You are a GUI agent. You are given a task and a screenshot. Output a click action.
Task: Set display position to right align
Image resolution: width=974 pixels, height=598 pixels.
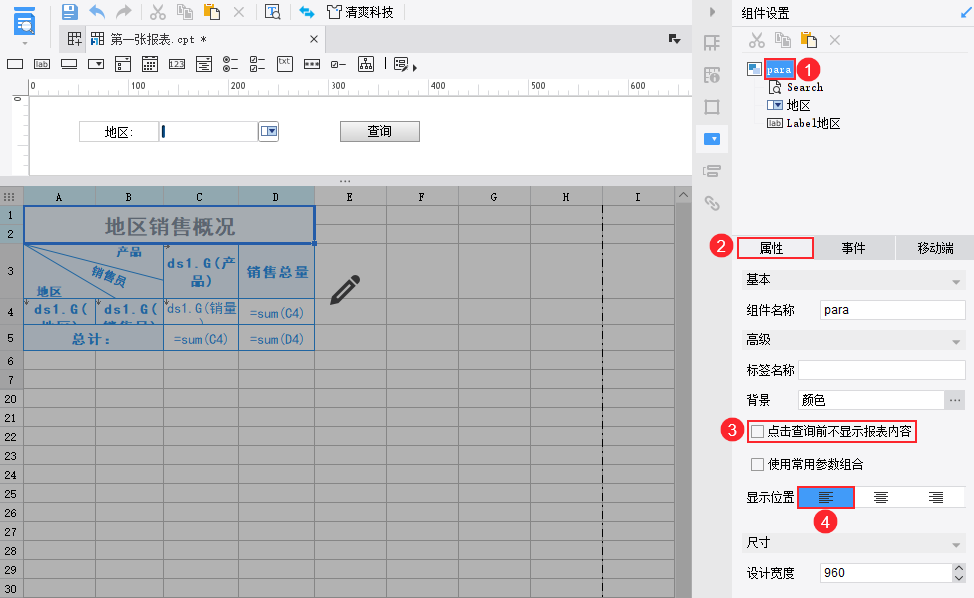936,497
